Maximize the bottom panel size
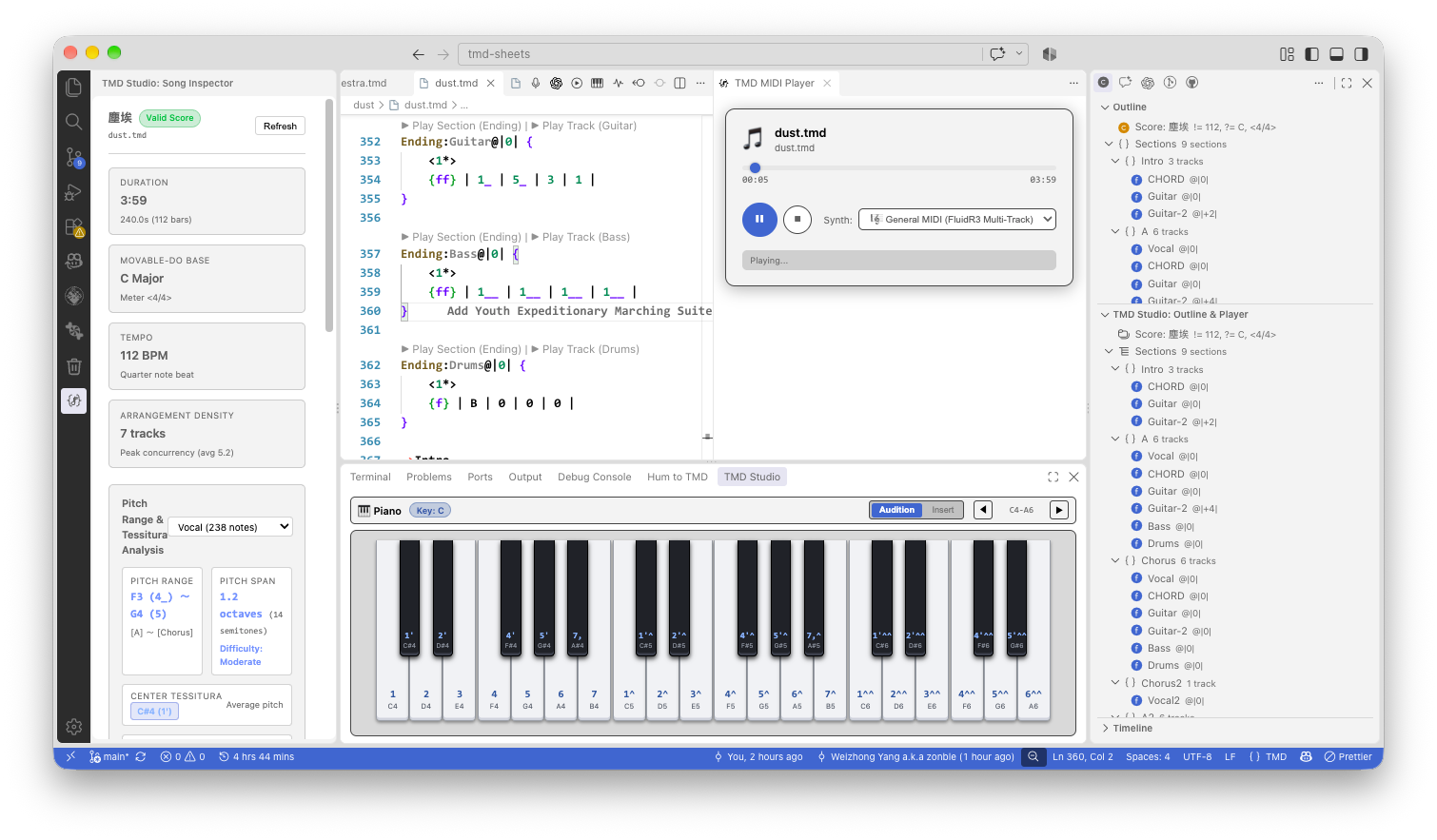 [1053, 477]
